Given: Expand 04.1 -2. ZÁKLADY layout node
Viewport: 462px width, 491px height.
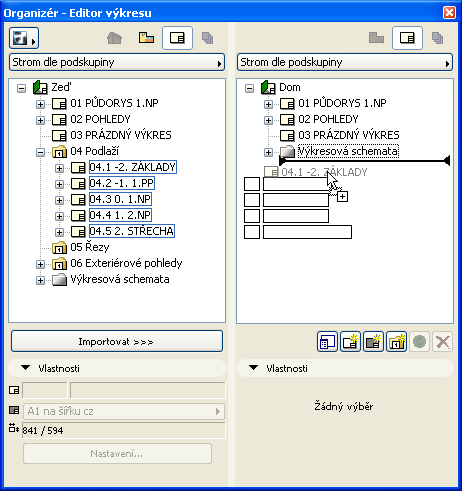Looking at the screenshot, I should click(59, 168).
